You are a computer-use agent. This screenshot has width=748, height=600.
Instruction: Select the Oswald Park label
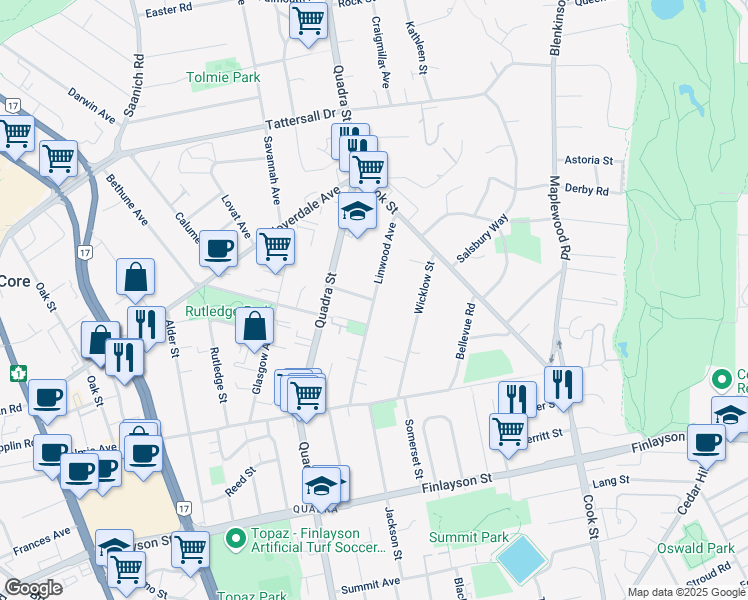click(x=696, y=548)
